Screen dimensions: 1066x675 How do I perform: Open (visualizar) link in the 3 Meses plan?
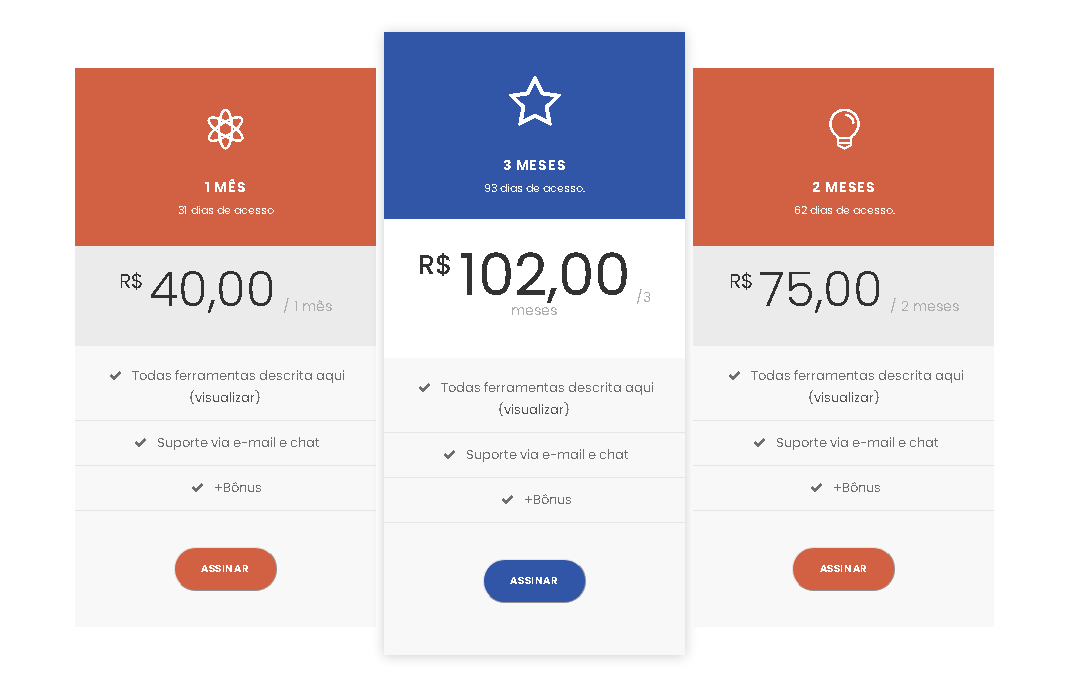tap(534, 409)
